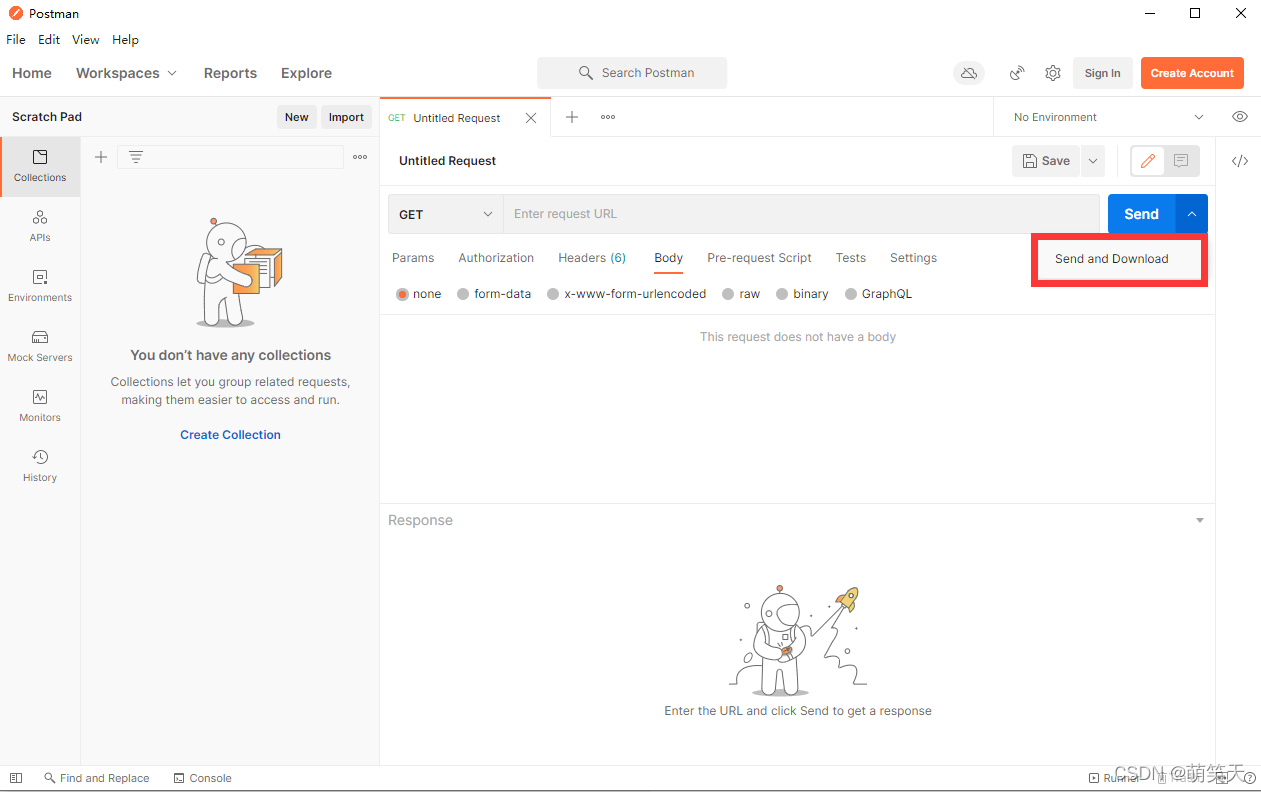
Task: Expand the Save button dropdown arrow
Action: [1092, 161]
